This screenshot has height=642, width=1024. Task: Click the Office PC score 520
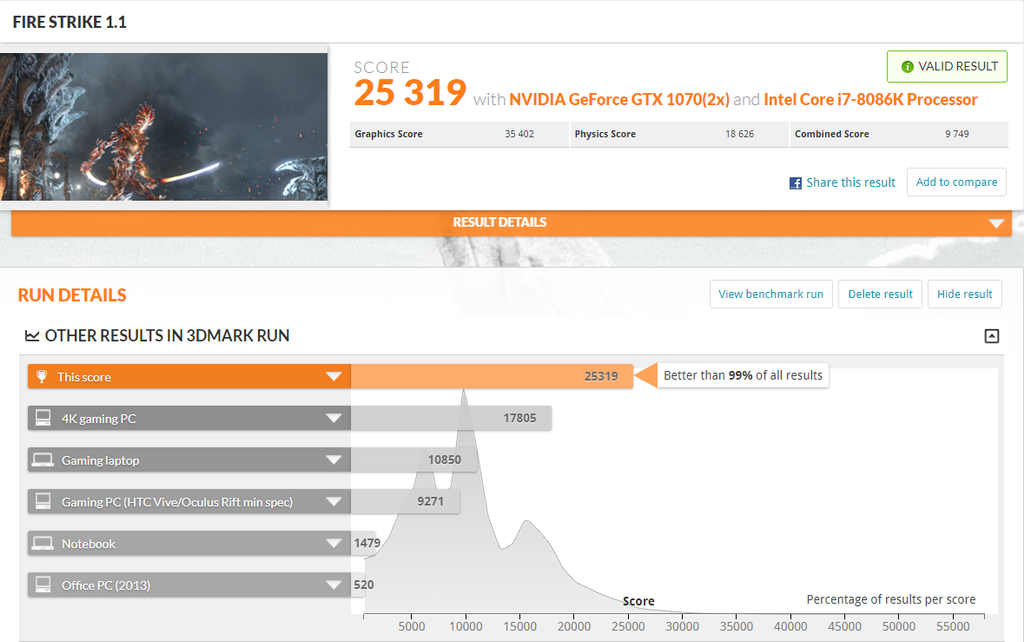[x=364, y=585]
